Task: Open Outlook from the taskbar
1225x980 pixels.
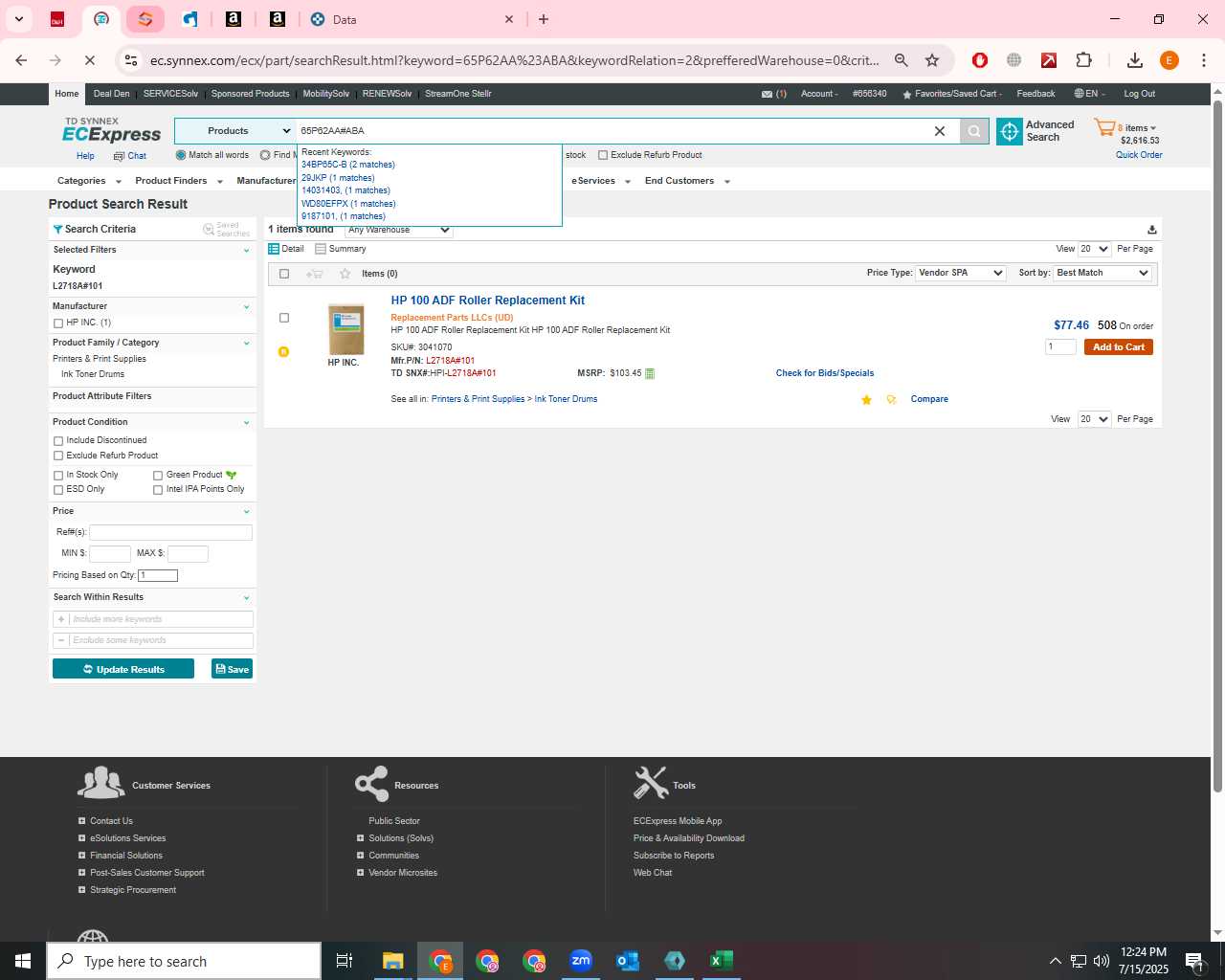Action: pyautogui.click(x=628, y=961)
